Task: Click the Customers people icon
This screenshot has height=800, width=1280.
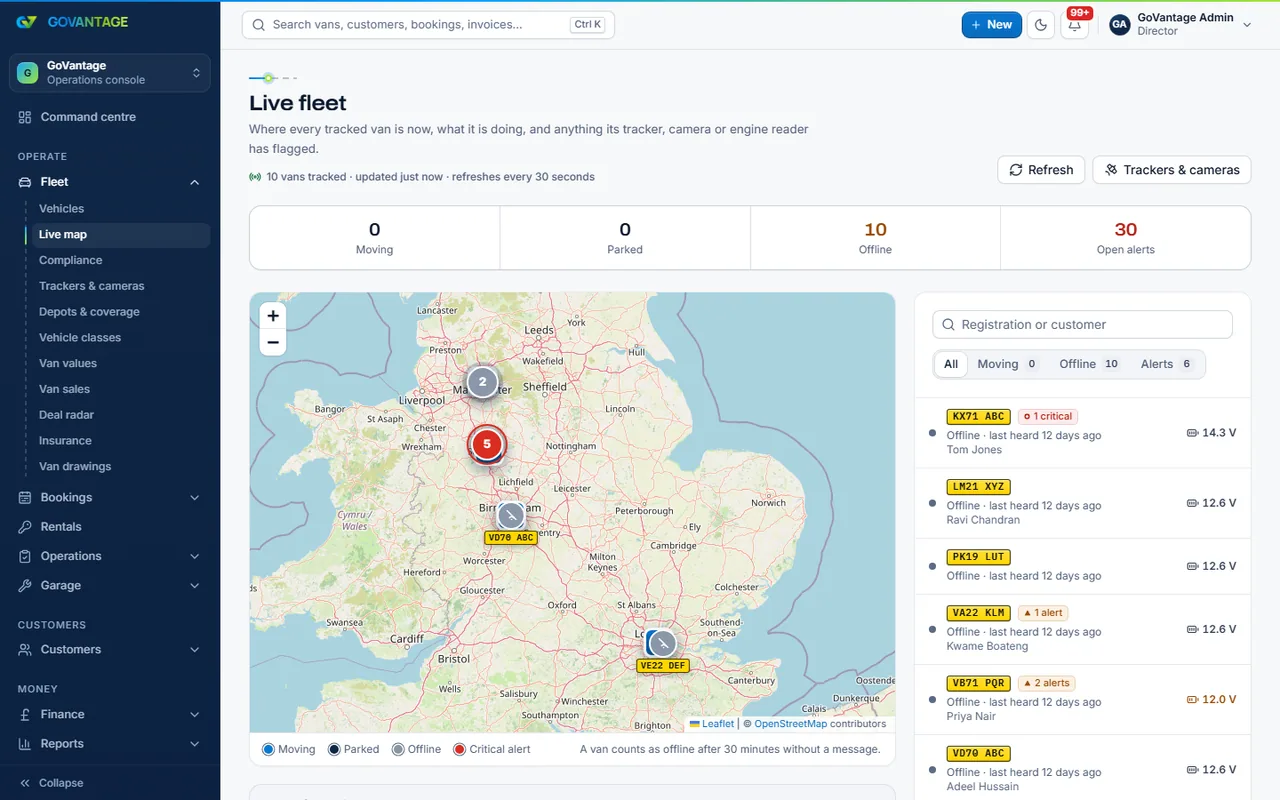Action: [25, 650]
